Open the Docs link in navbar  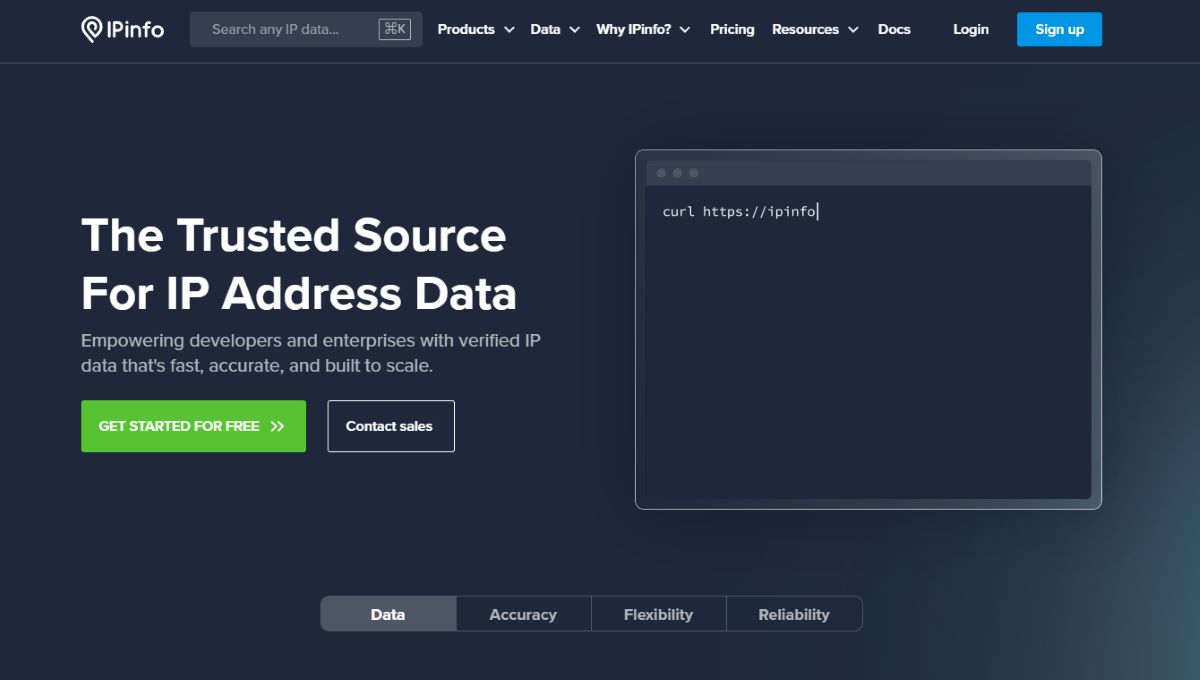[894, 29]
